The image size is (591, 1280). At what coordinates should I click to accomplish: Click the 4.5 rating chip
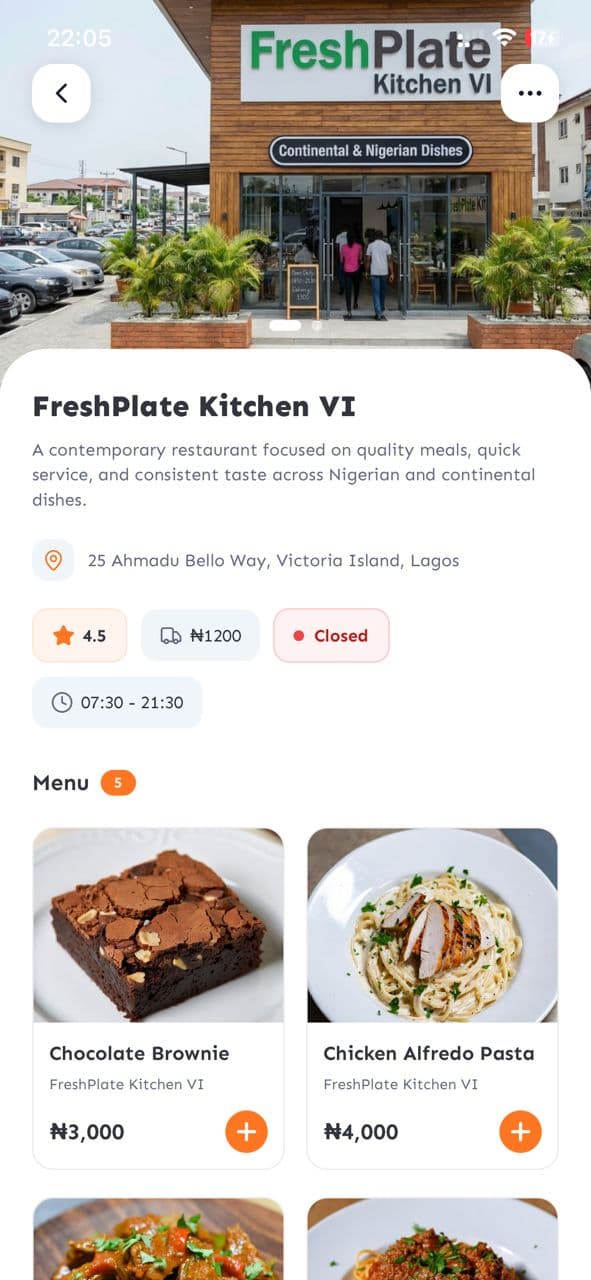(x=79, y=635)
